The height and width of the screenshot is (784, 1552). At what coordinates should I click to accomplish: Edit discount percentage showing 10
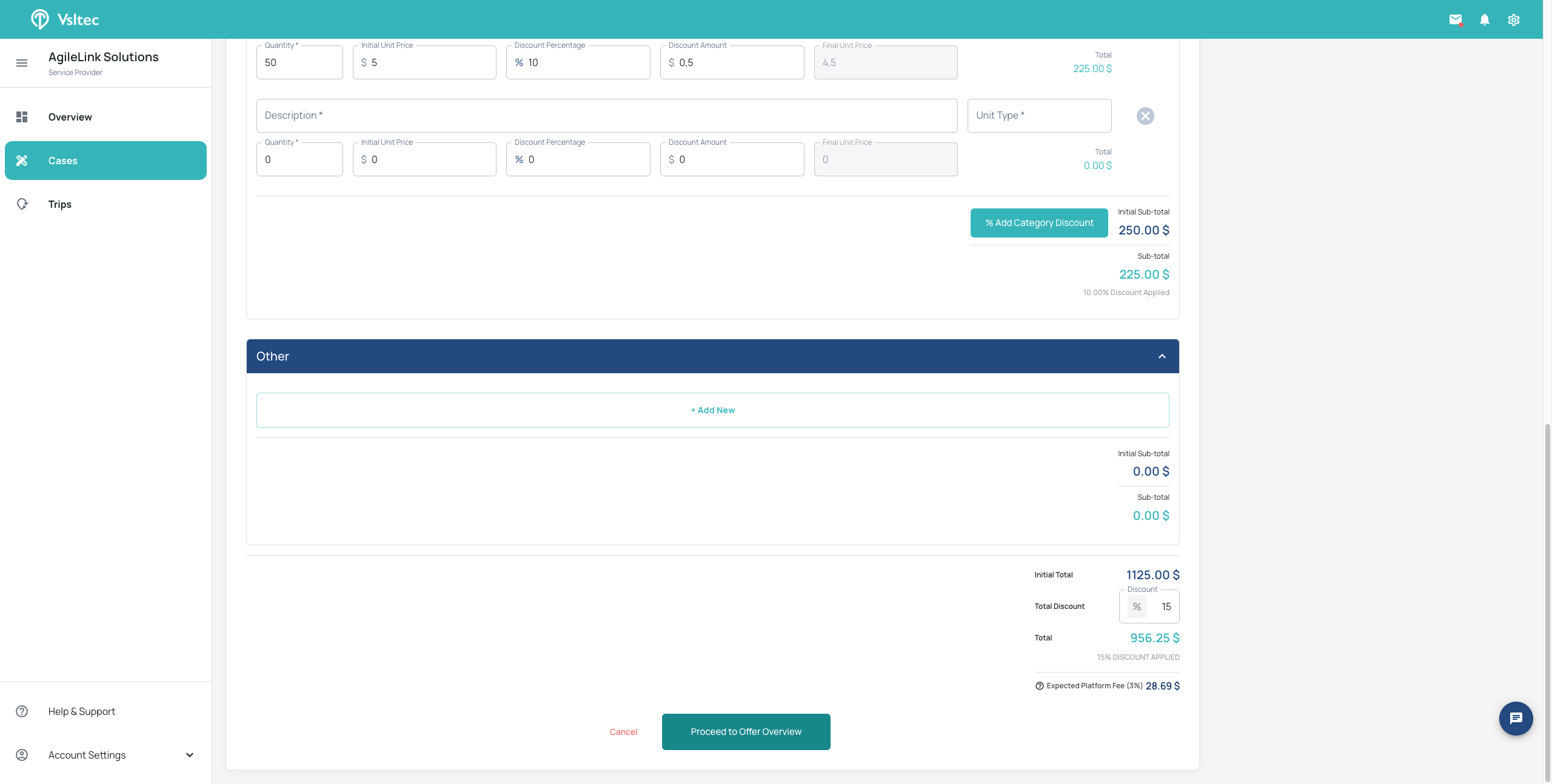(x=578, y=62)
